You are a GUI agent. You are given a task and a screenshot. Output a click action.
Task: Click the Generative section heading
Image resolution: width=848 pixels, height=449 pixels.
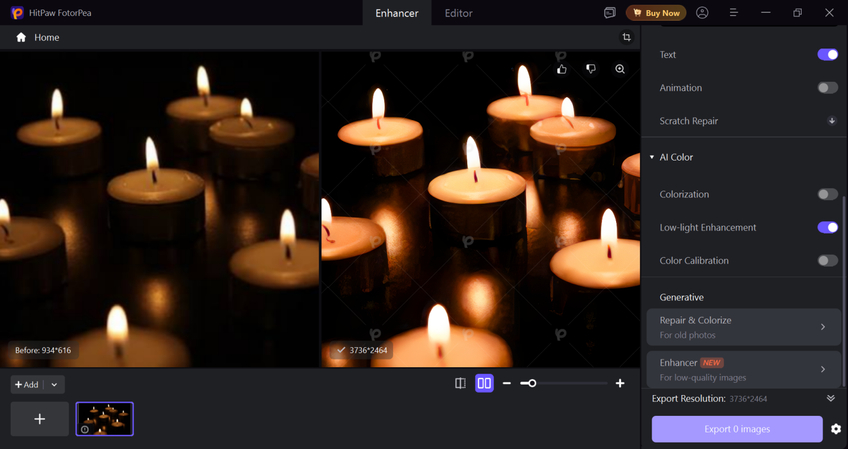[681, 298]
